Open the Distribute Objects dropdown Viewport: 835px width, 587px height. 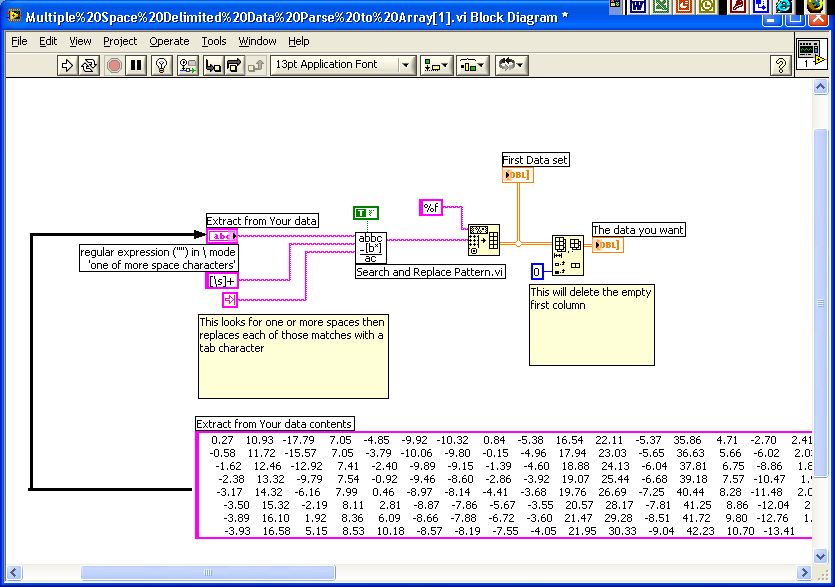point(472,65)
